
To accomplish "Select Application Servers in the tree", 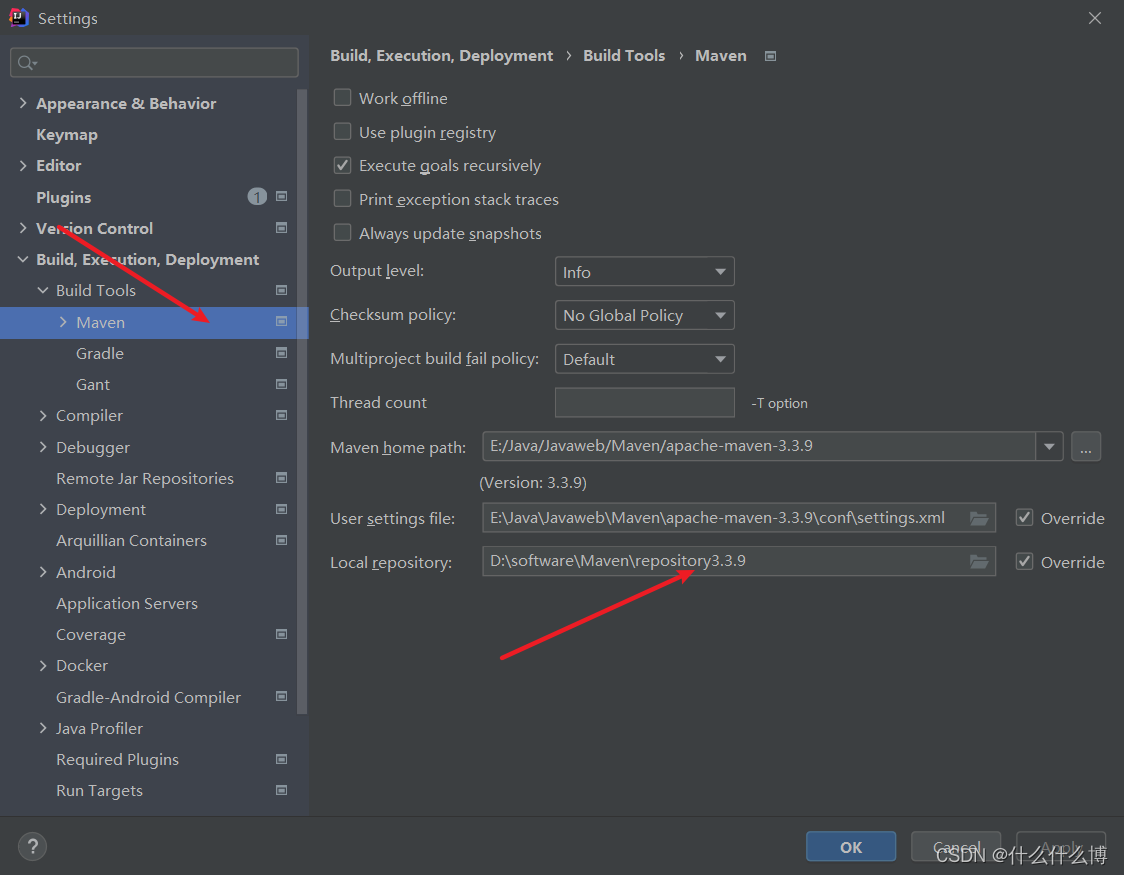I will (127, 603).
